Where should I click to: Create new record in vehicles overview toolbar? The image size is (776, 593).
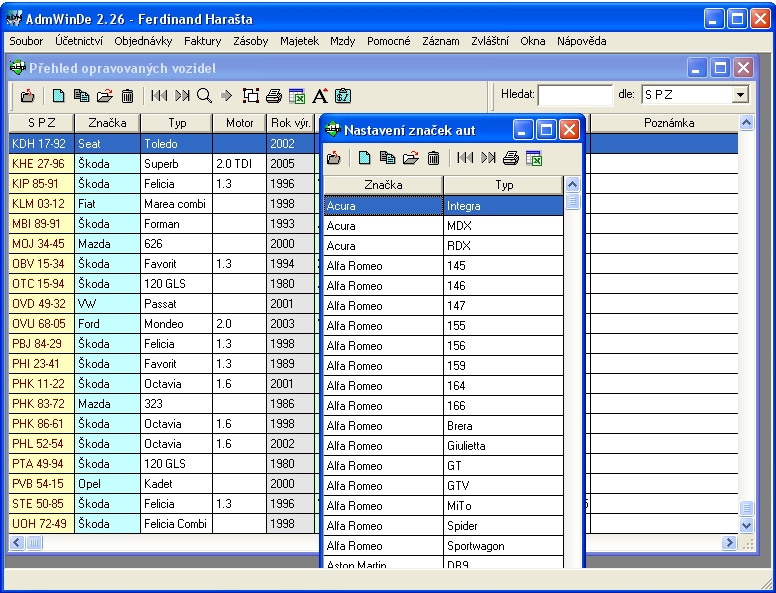click(58, 96)
